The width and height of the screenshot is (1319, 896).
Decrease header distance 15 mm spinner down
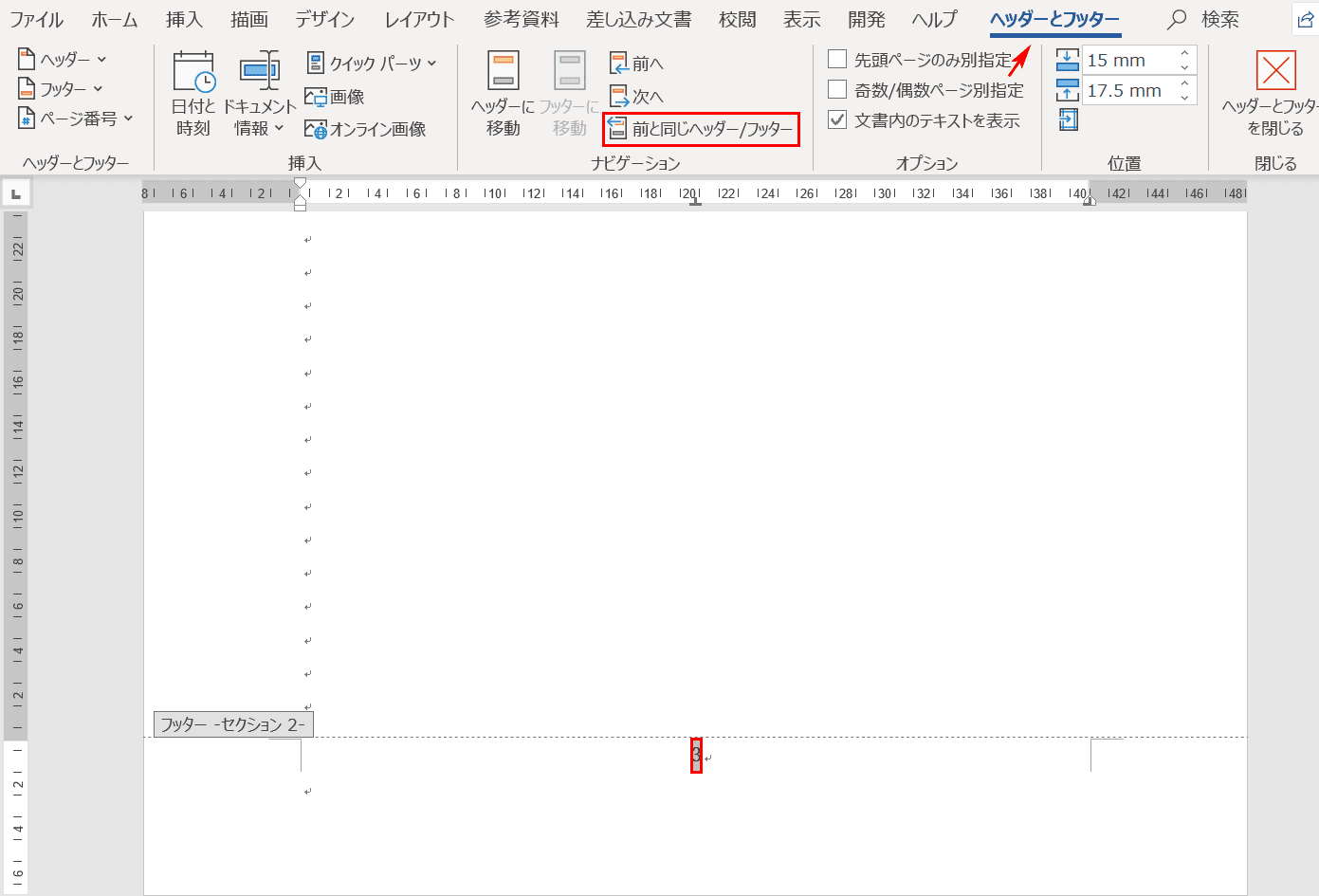[1185, 67]
